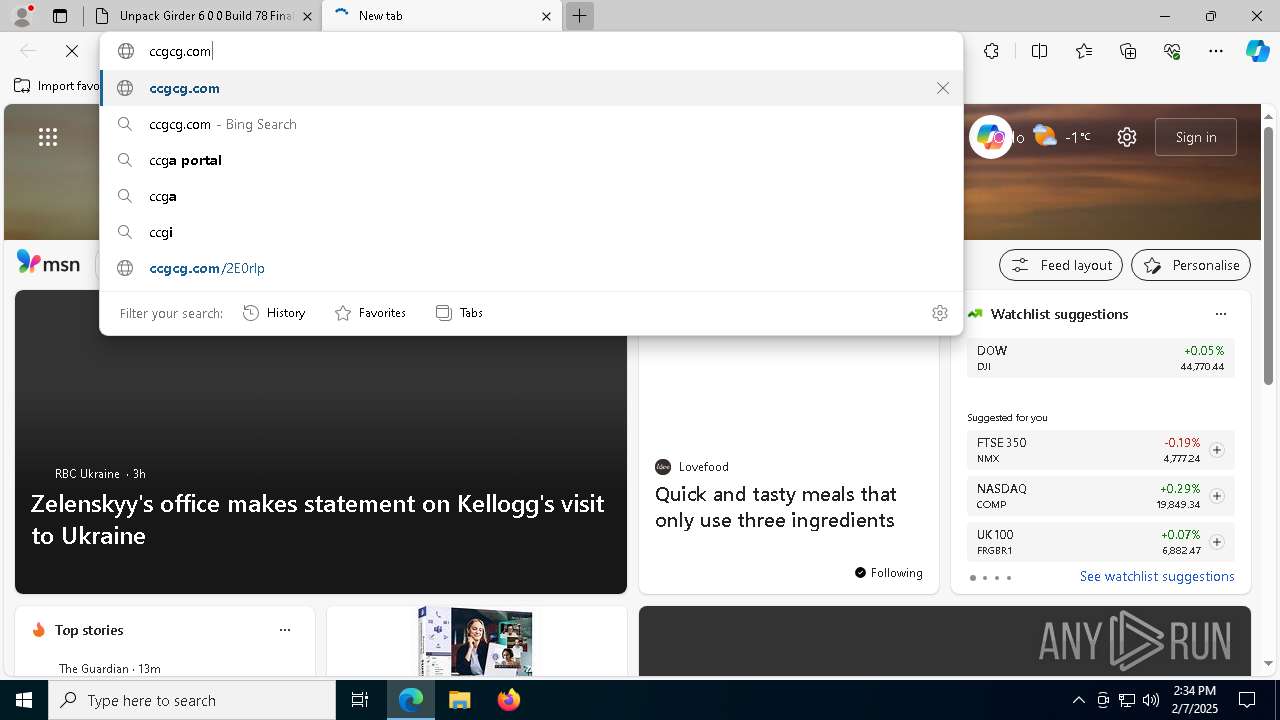Remove the ccgcg.com suggestion
This screenshot has width=1280, height=720.
(x=943, y=88)
